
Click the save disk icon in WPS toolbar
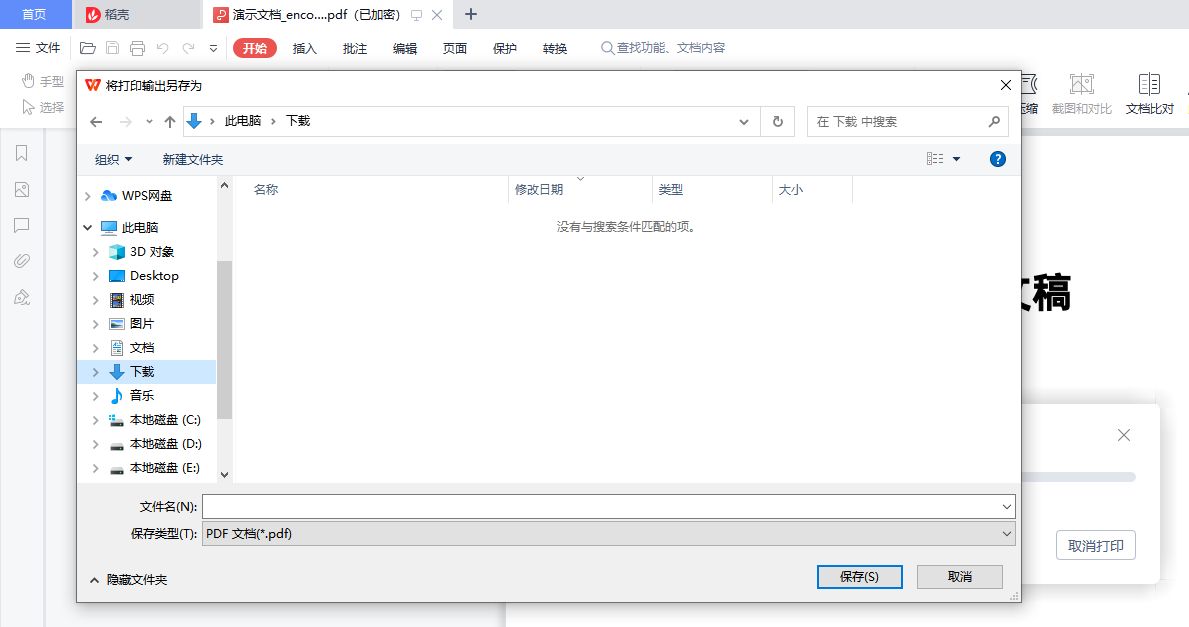(112, 49)
